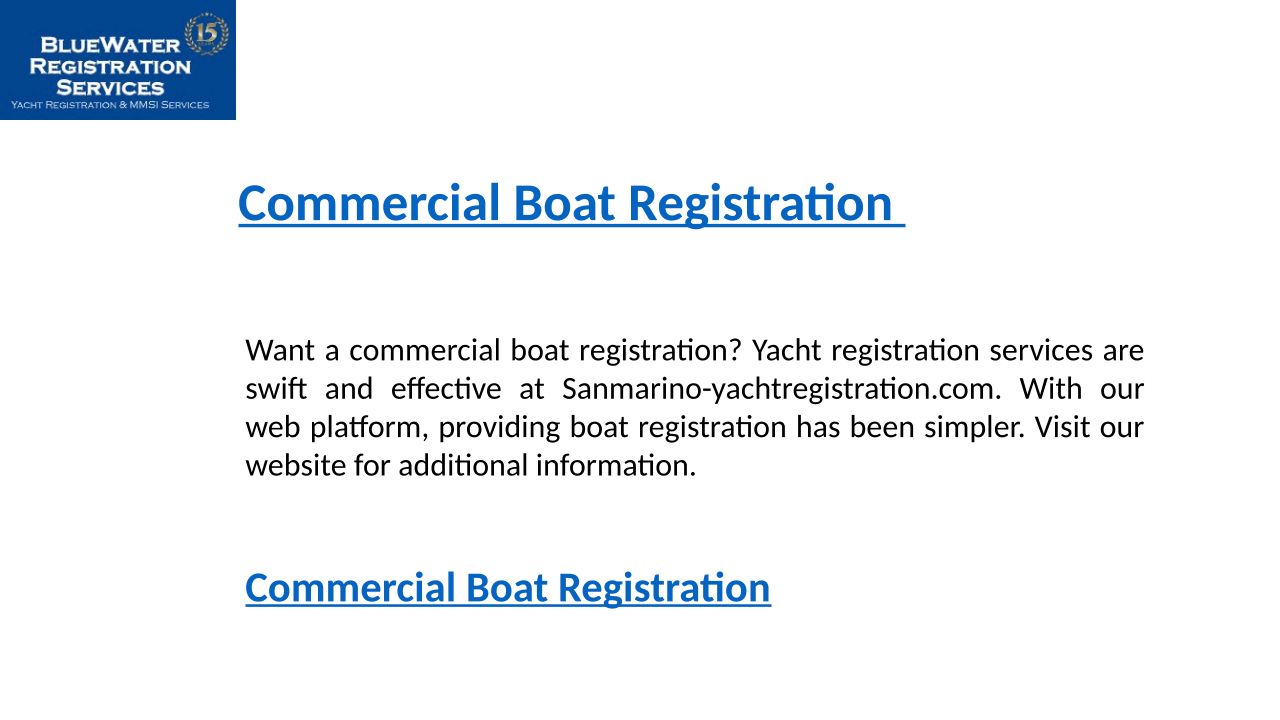
Task: Click the 'BlueWater' word in the logo
Action: tap(109, 45)
